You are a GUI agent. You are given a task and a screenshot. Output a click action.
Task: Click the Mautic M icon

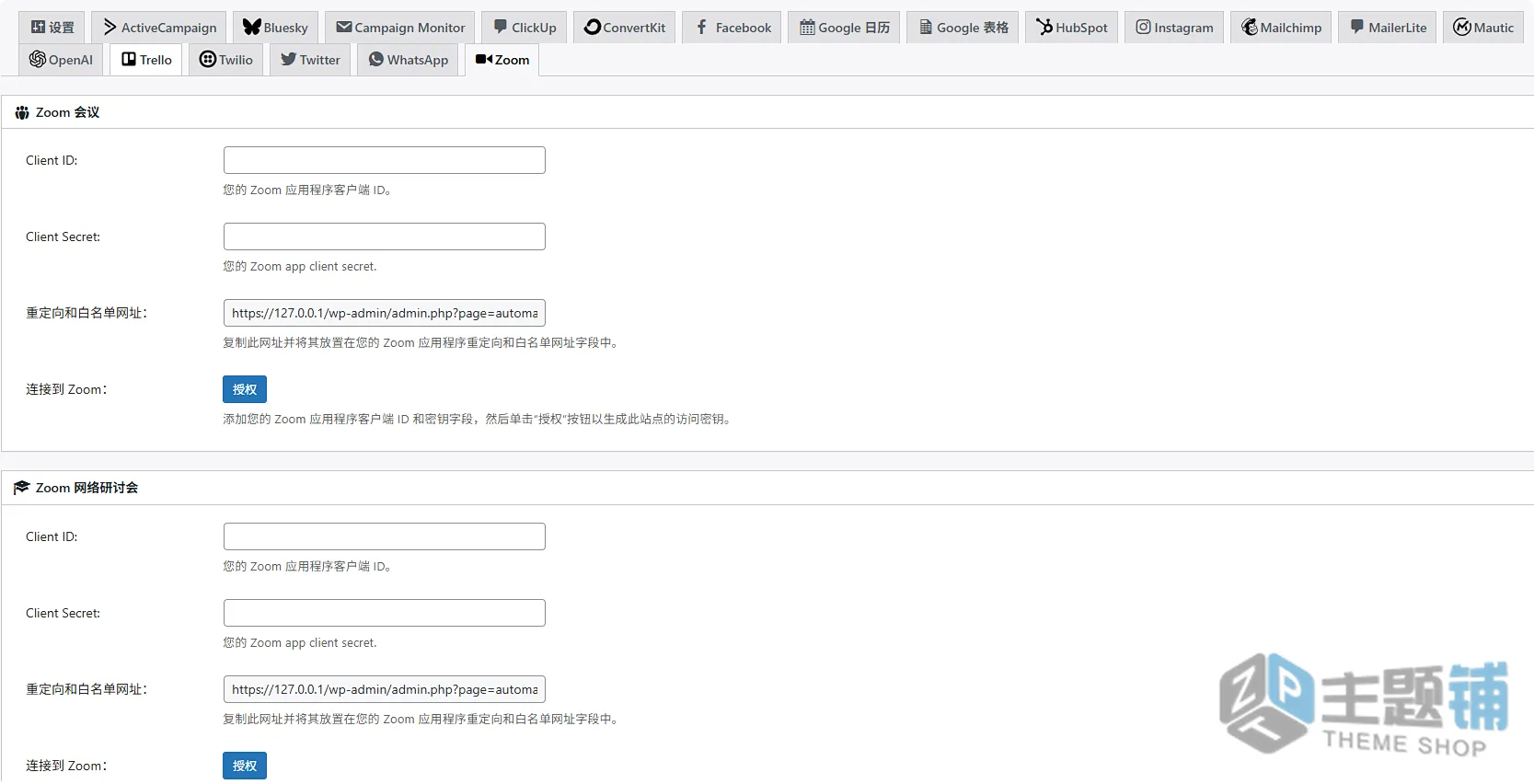point(1461,28)
